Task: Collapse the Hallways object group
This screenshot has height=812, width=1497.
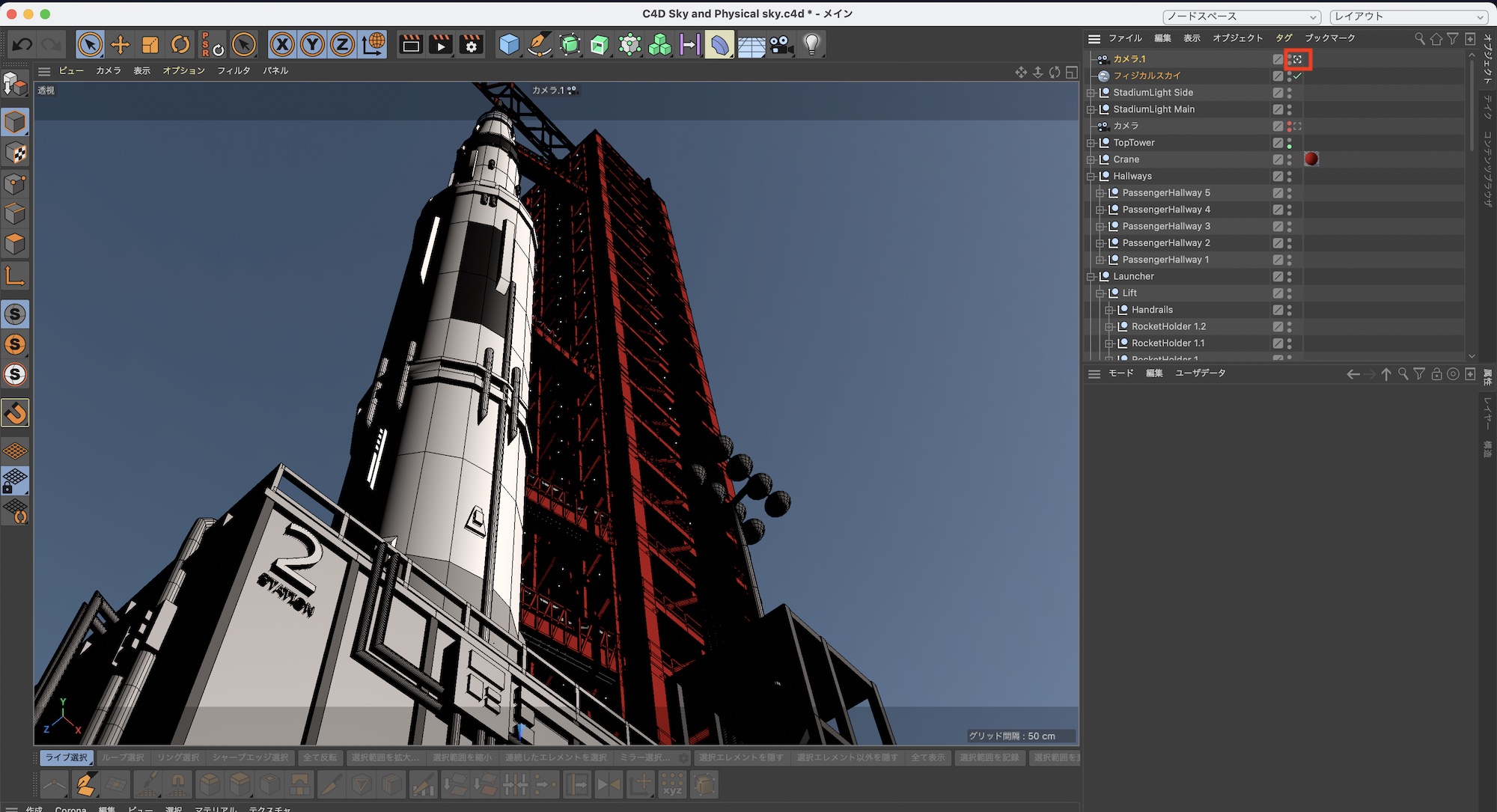Action: [1091, 177]
